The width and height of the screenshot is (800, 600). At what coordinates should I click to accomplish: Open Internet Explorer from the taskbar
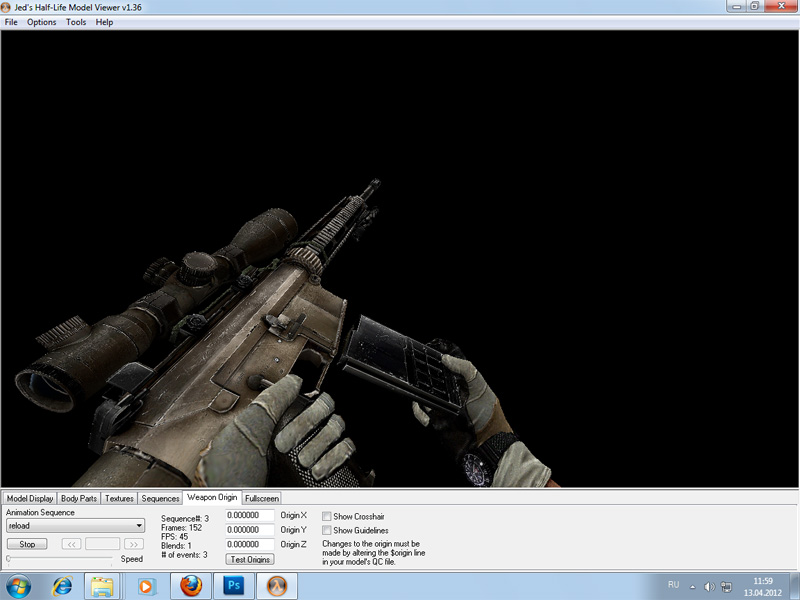(x=61, y=585)
